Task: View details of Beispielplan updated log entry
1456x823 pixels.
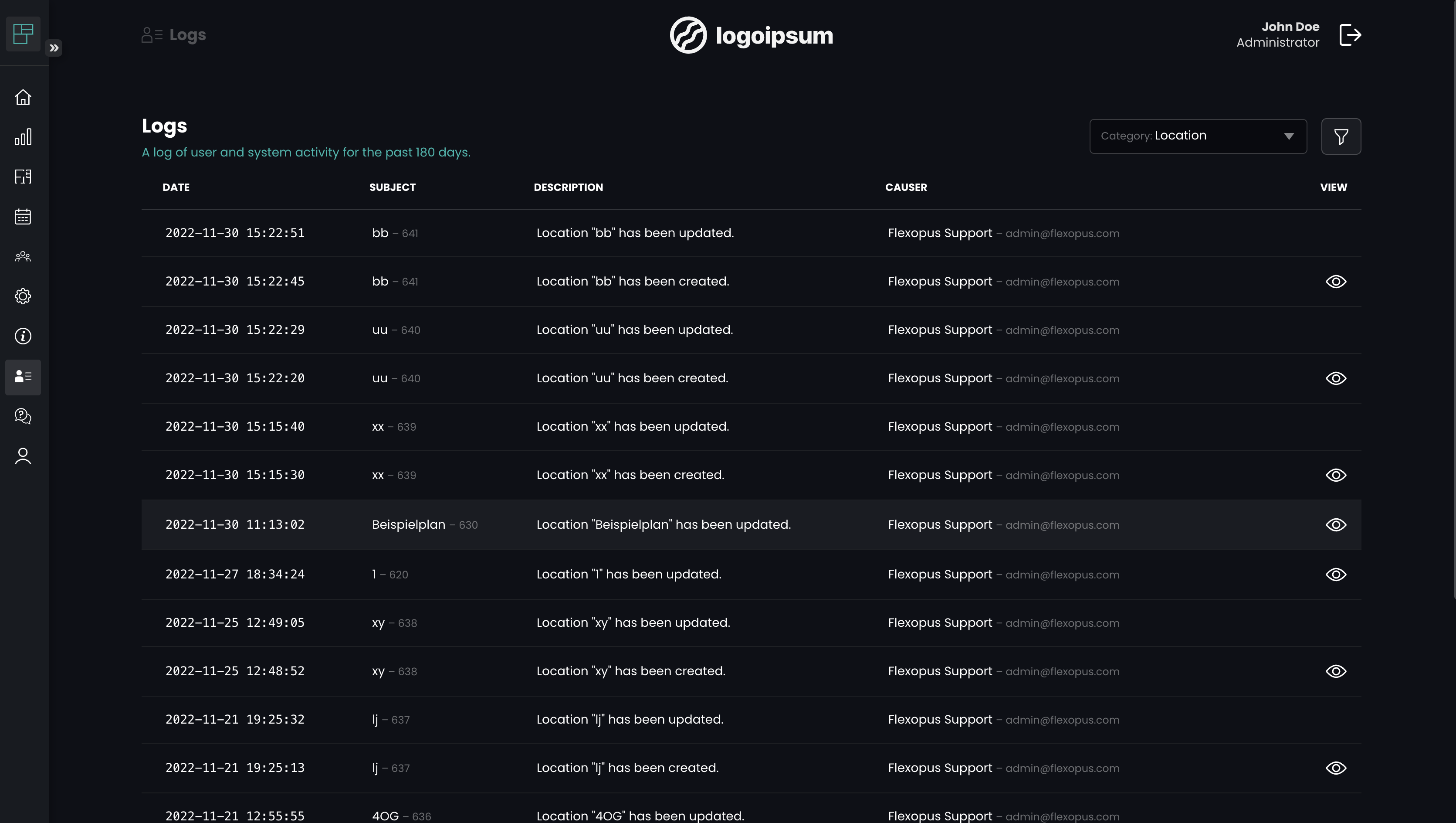Action: (x=1336, y=525)
